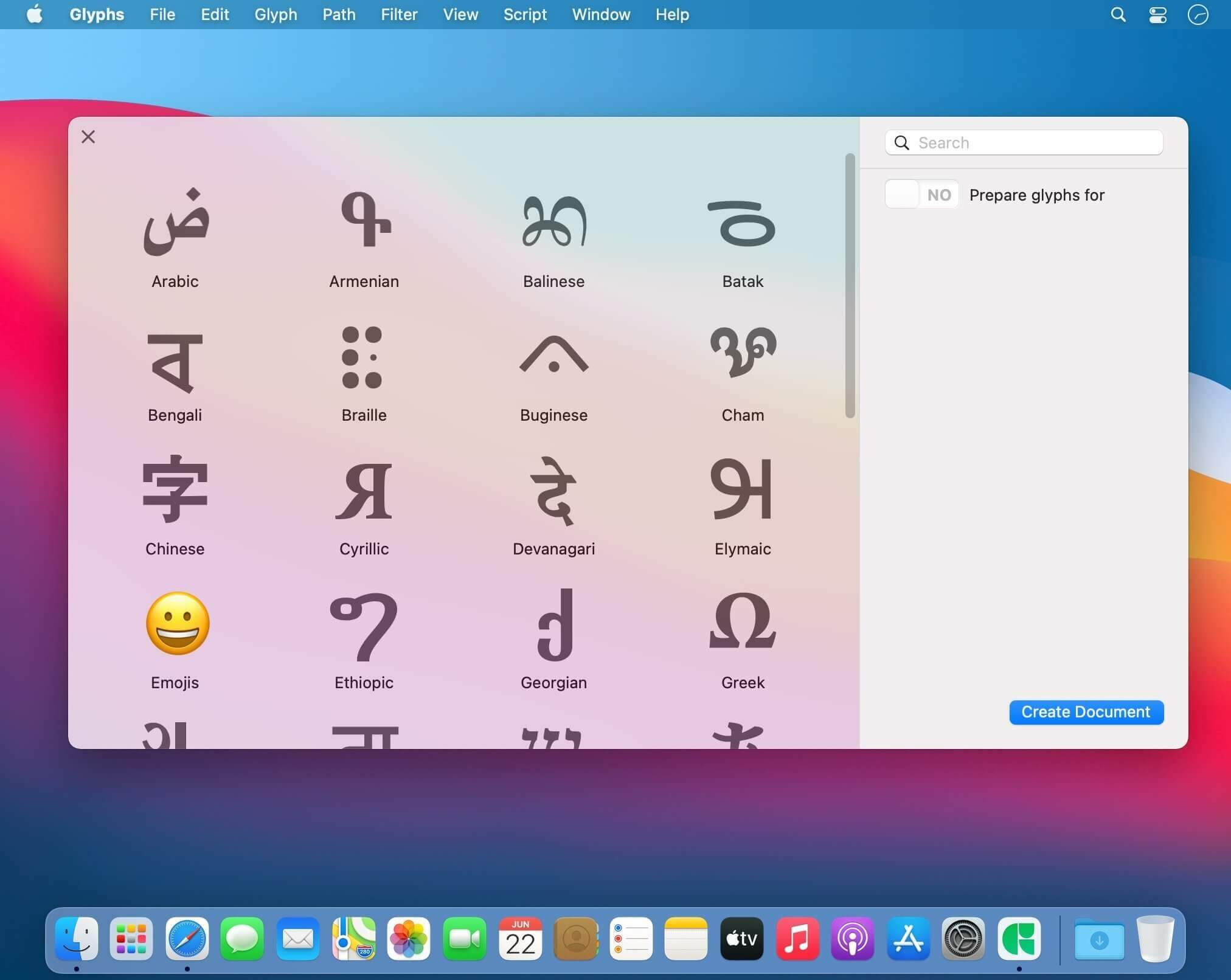Viewport: 1231px width, 980px height.
Task: Open the Glyph menu
Action: point(276,15)
